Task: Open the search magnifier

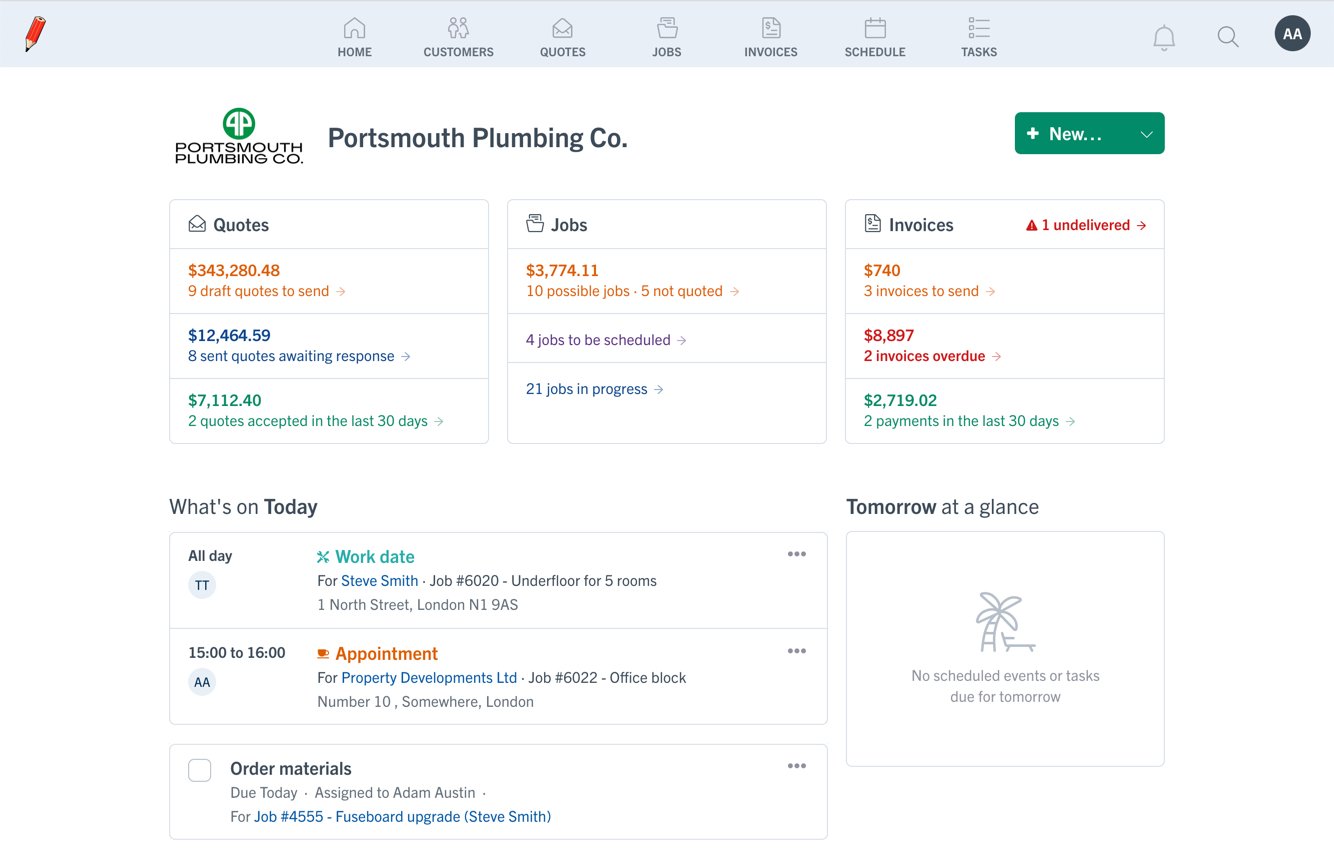Action: click(x=1227, y=36)
